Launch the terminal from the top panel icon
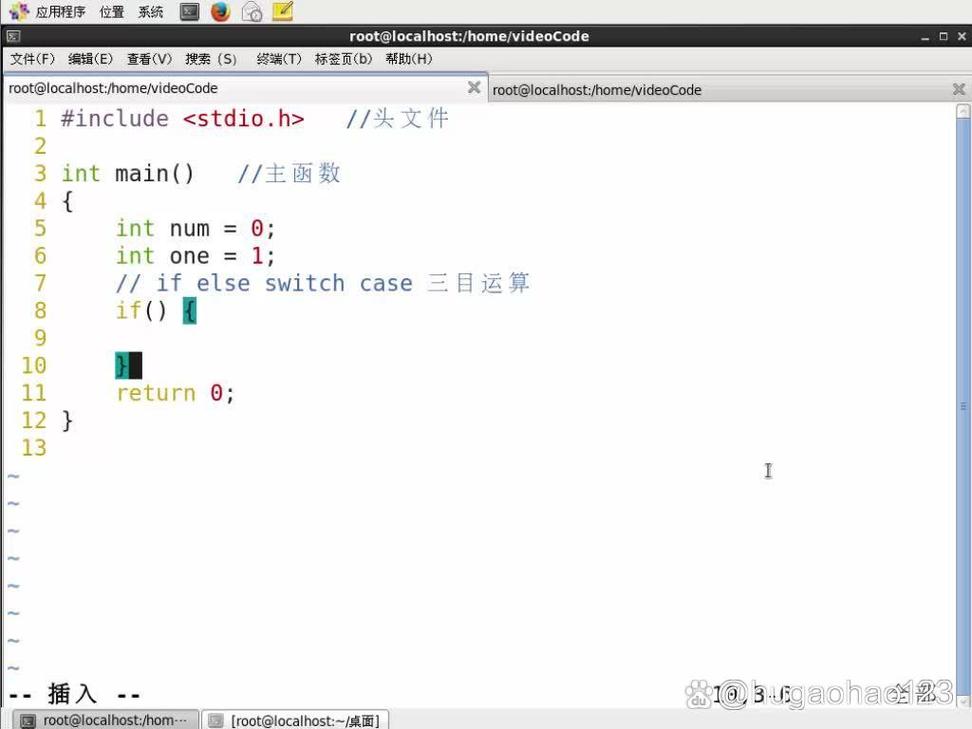 click(189, 12)
